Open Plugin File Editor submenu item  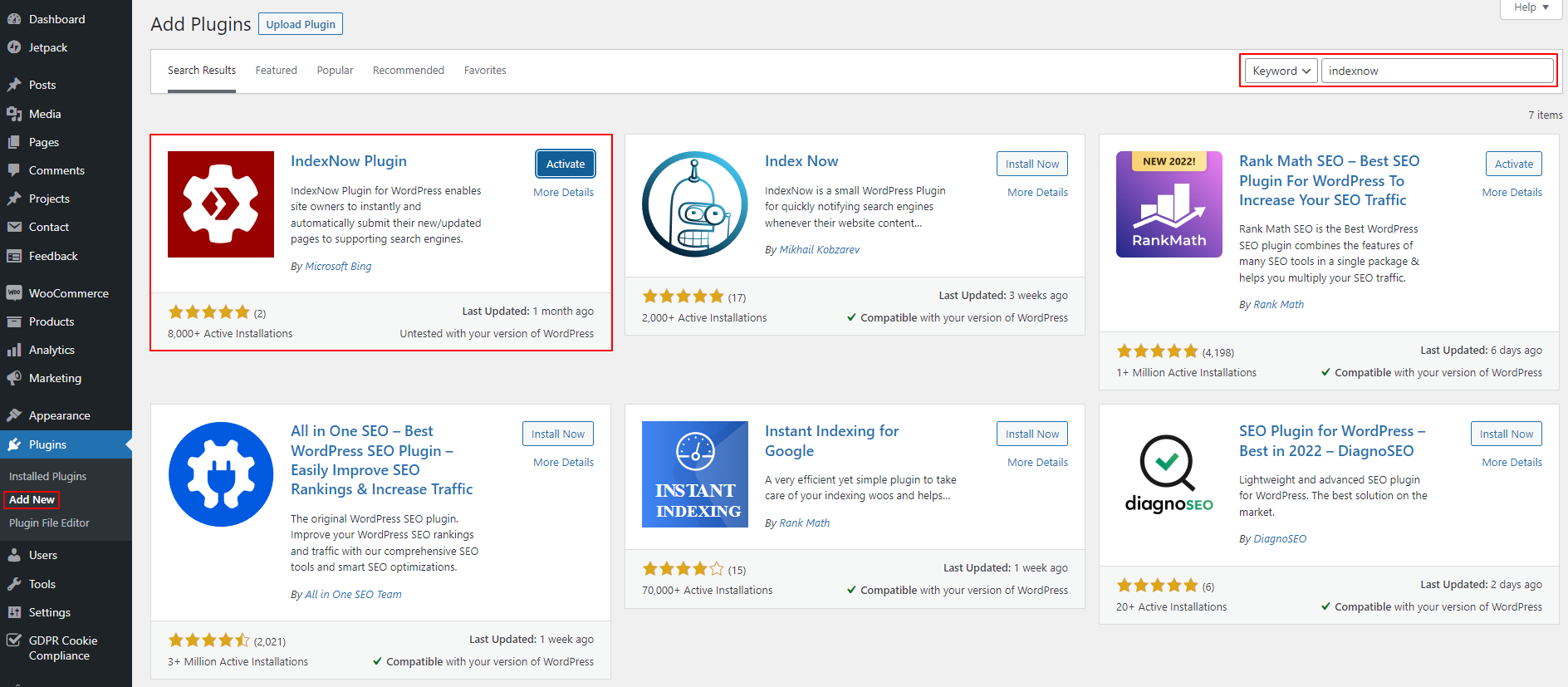click(x=49, y=523)
